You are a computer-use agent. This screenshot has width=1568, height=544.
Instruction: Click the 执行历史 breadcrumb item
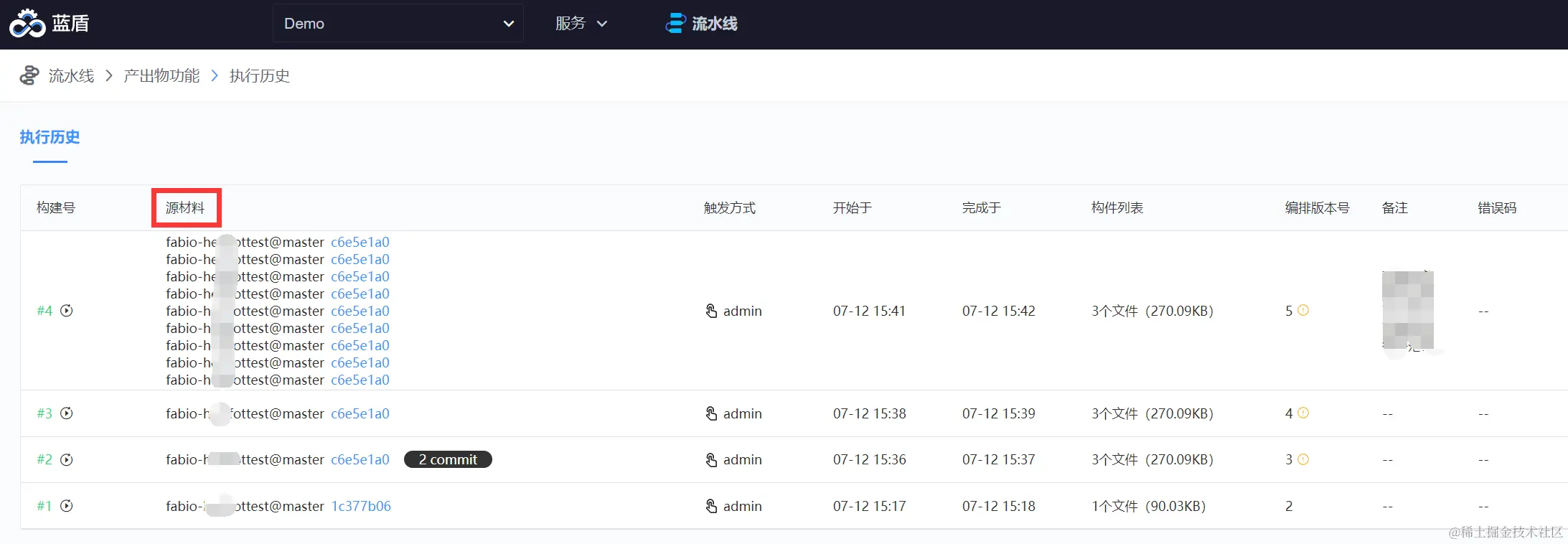click(x=260, y=75)
